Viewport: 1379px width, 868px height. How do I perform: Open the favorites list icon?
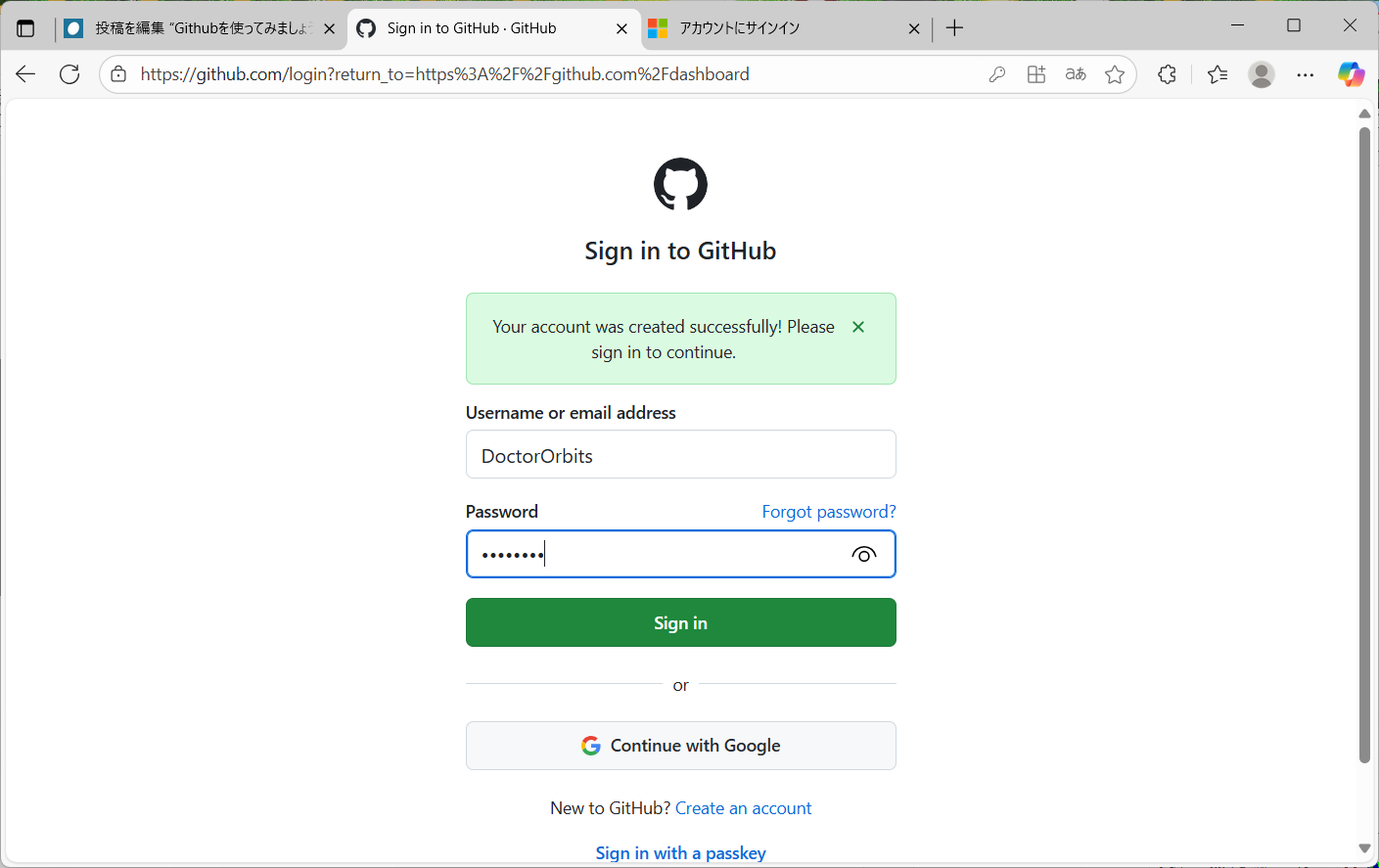tap(1218, 74)
